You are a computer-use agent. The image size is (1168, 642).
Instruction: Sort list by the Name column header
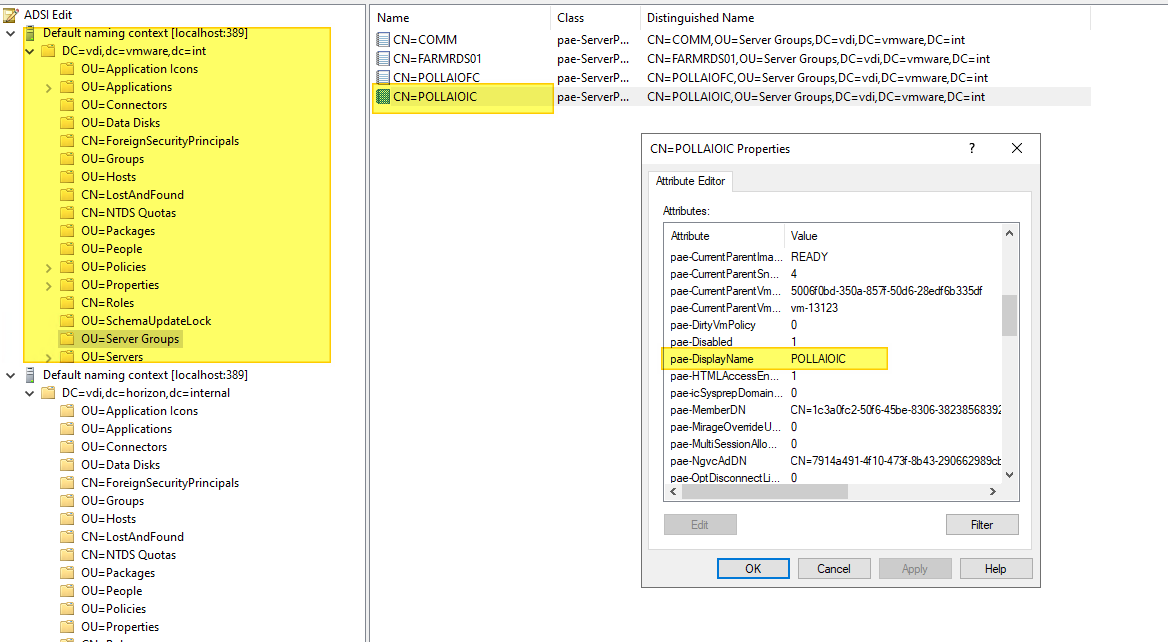tap(461, 18)
